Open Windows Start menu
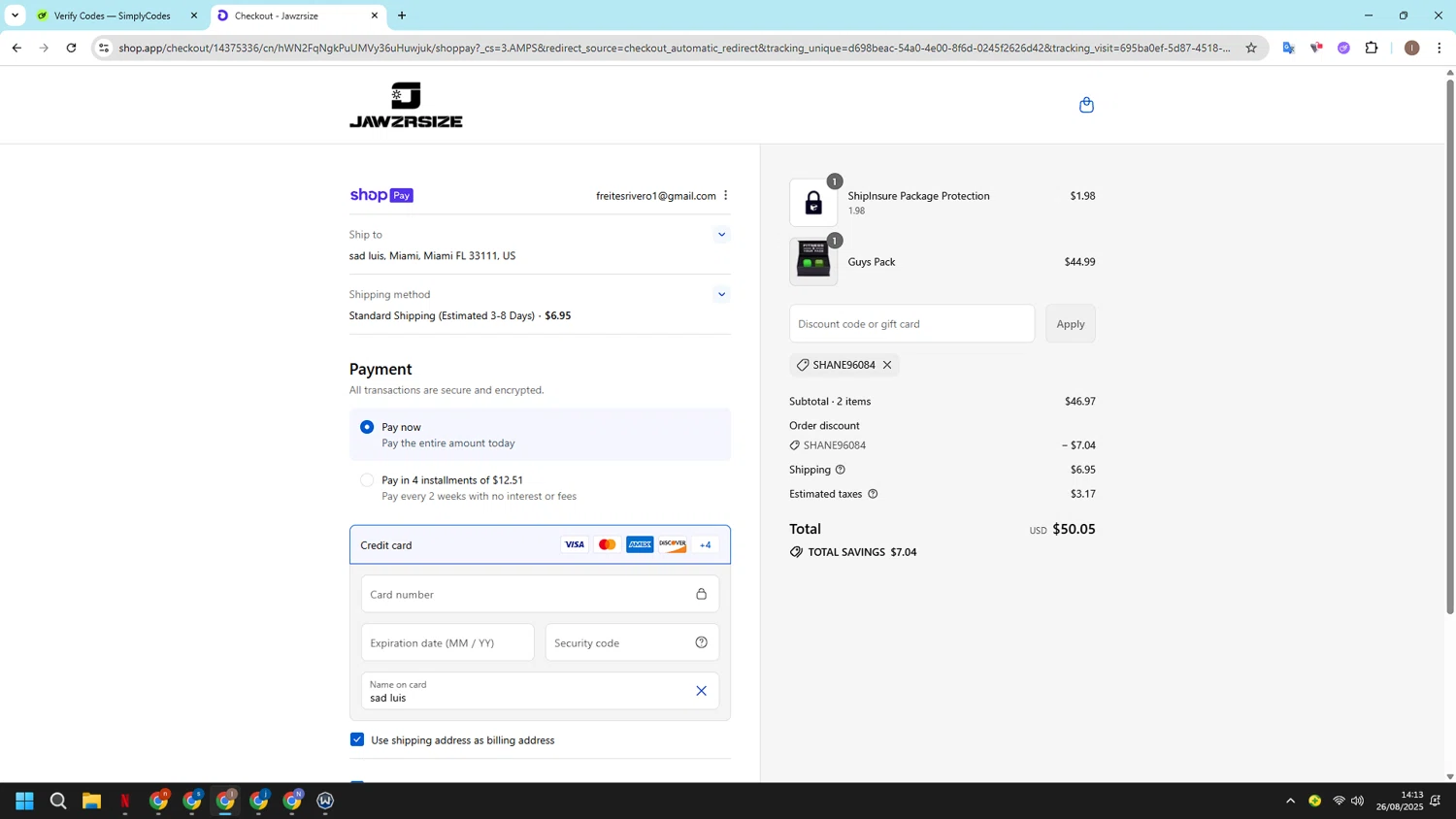The image size is (1456, 819). tap(25, 801)
